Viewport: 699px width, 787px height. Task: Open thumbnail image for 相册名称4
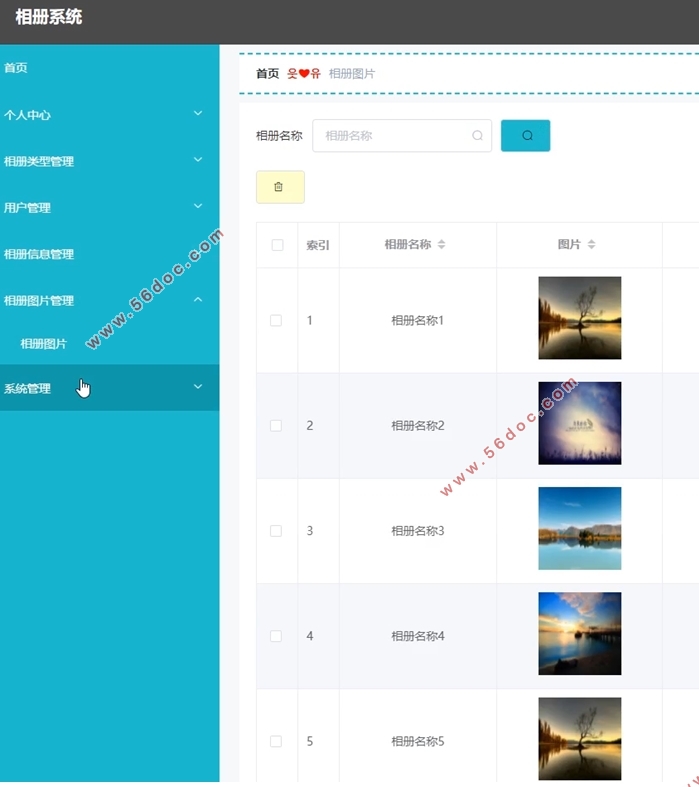(x=580, y=633)
